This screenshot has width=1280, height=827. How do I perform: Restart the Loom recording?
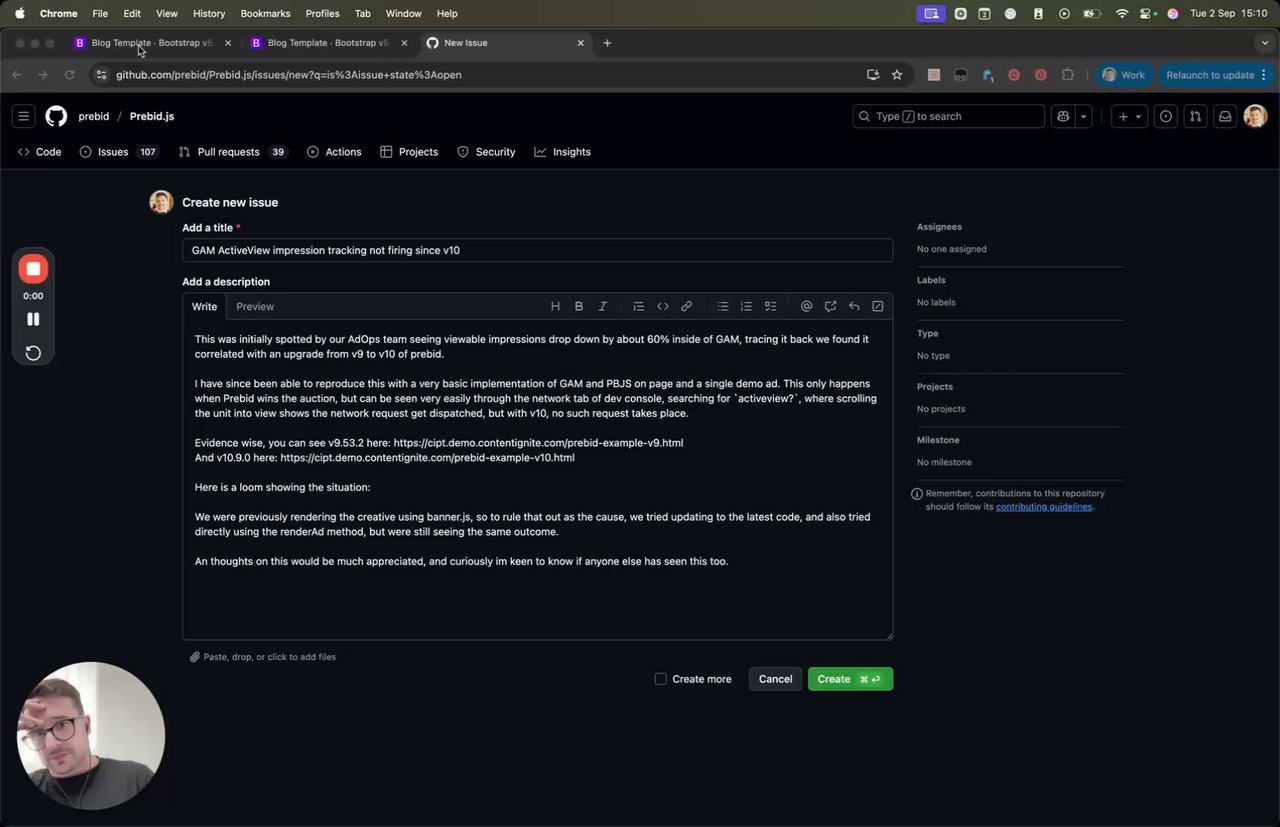(x=33, y=352)
